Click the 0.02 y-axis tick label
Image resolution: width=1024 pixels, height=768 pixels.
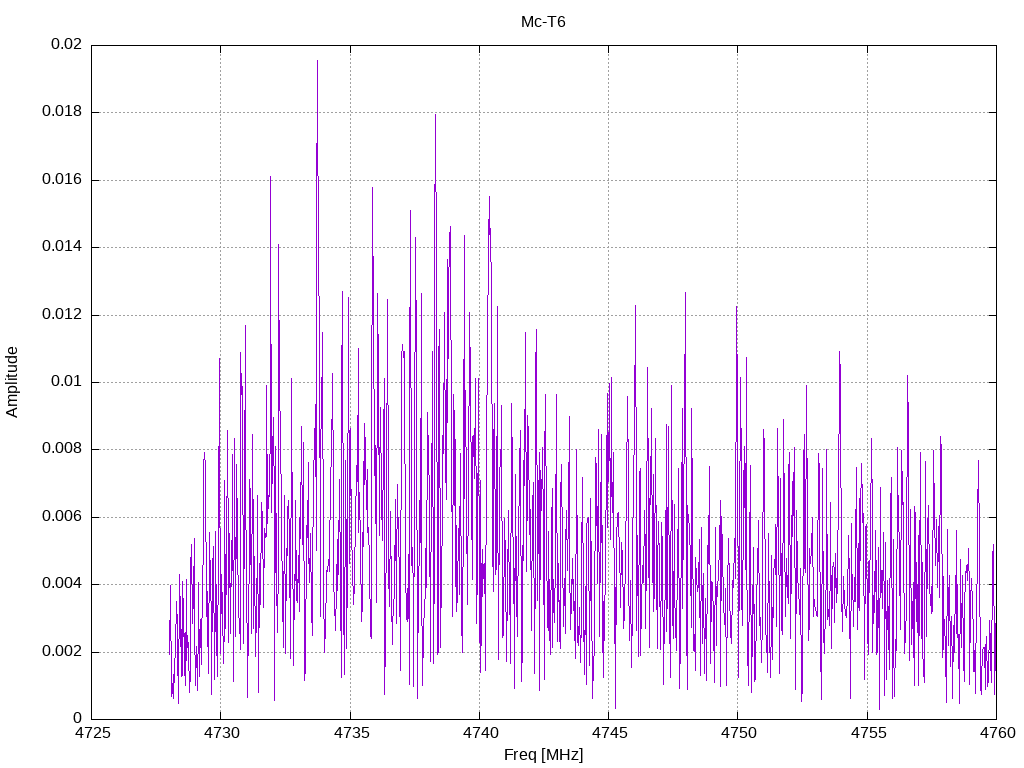pyautogui.click(x=67, y=44)
